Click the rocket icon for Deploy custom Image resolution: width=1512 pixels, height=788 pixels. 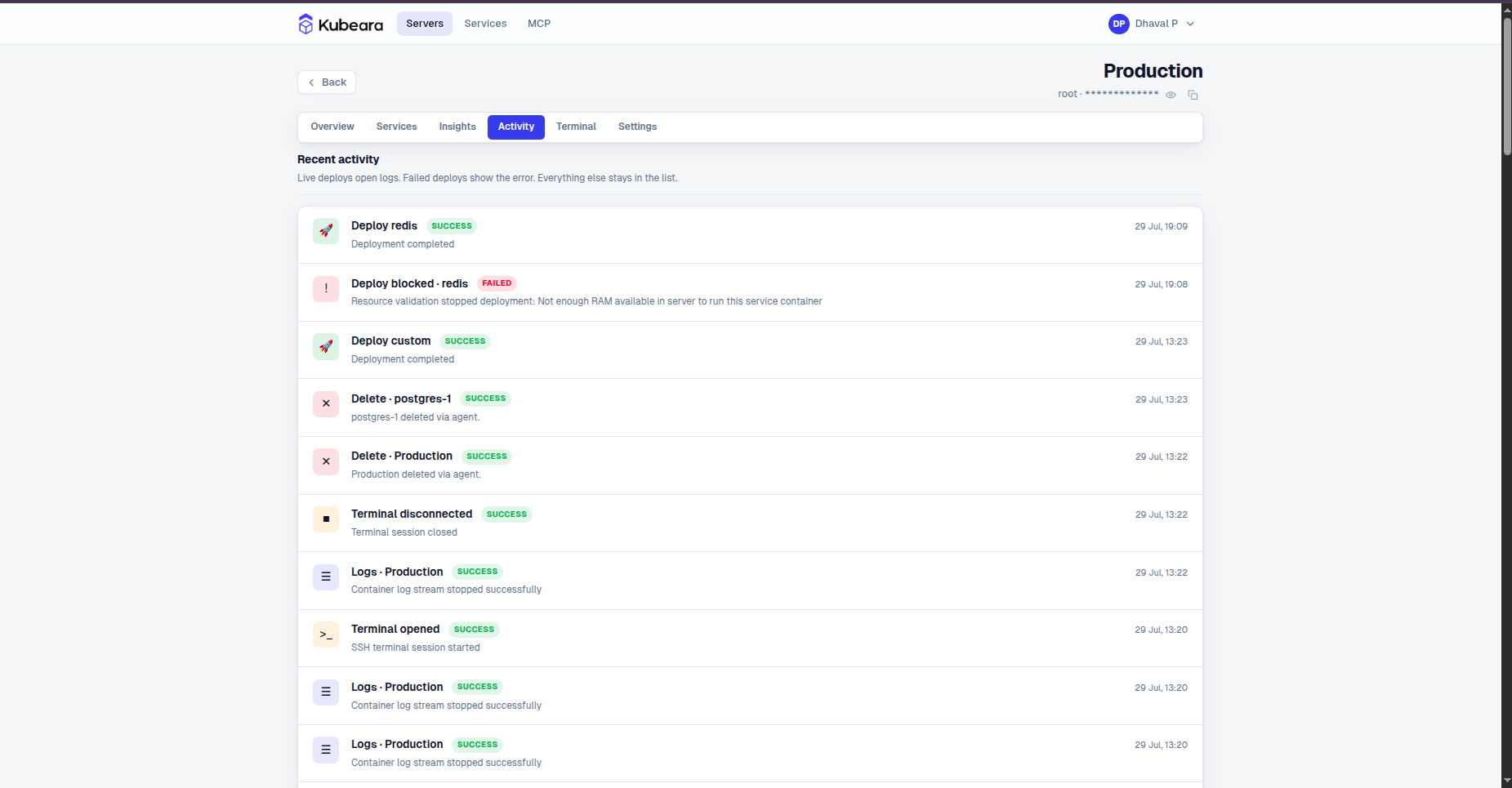[x=326, y=346]
